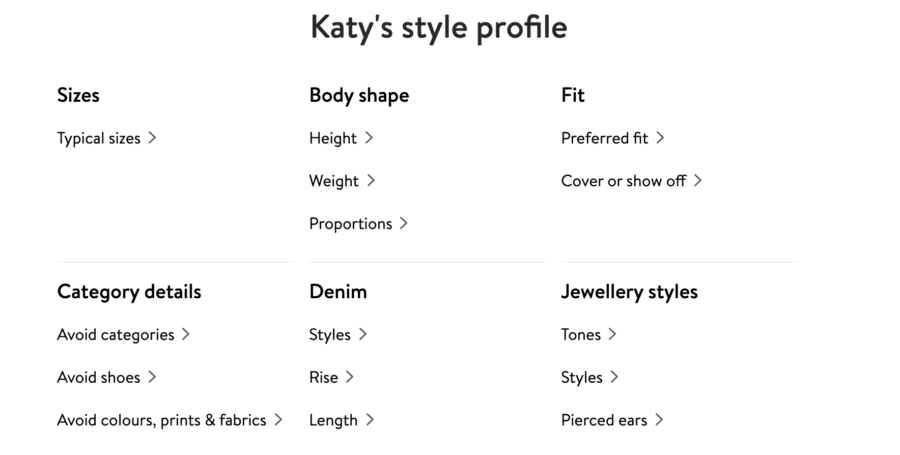
Task: Click the arrow beside Proportions
Action: 404,223
